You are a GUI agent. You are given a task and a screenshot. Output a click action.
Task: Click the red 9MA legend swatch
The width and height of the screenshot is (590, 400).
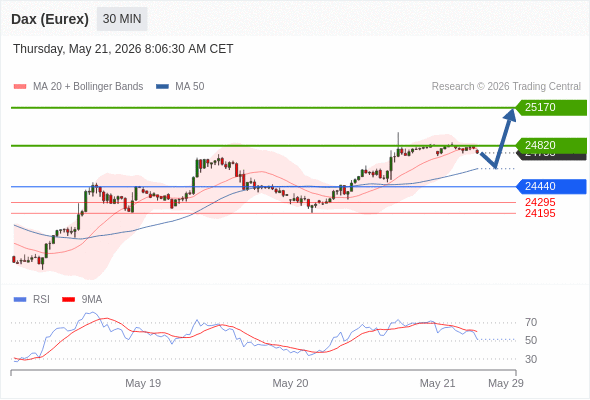(x=68, y=300)
